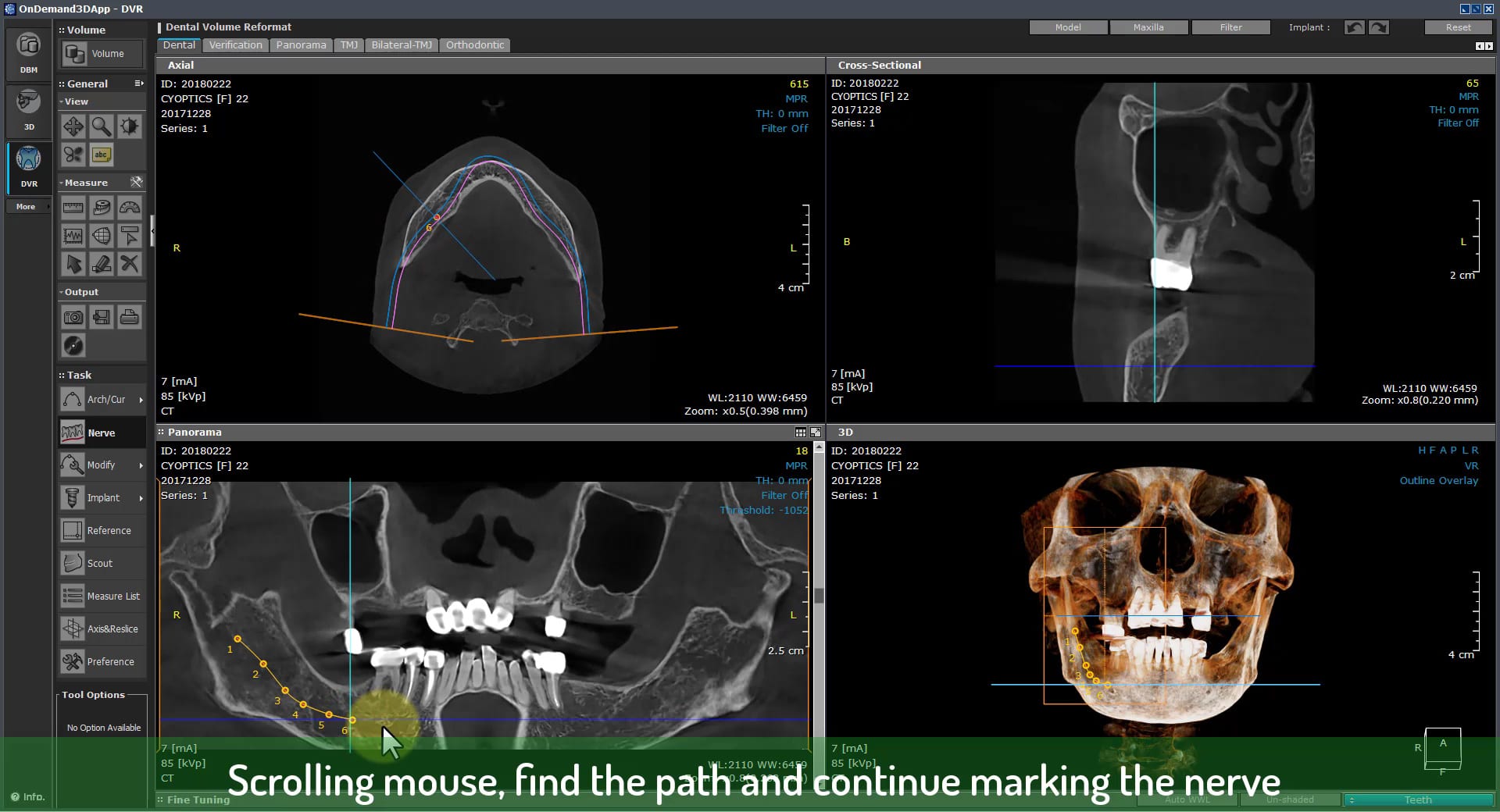Maximize the Panorama view icon
1500x812 pixels.
click(x=816, y=433)
